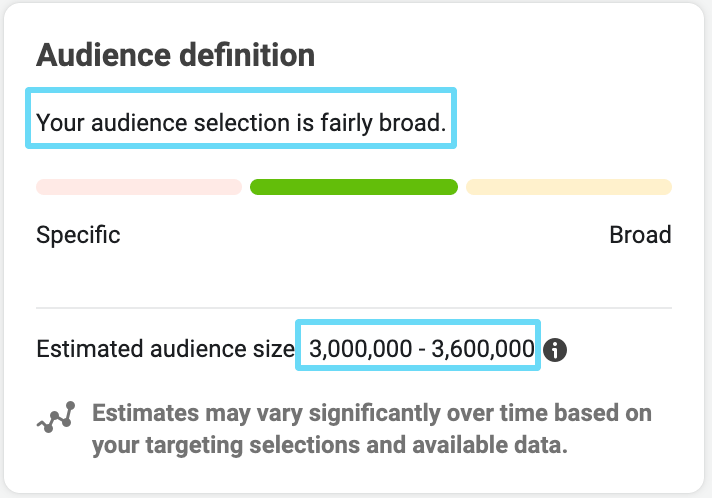712x498 pixels.
Task: Click the info icon beside audience size
Action: (x=554, y=350)
